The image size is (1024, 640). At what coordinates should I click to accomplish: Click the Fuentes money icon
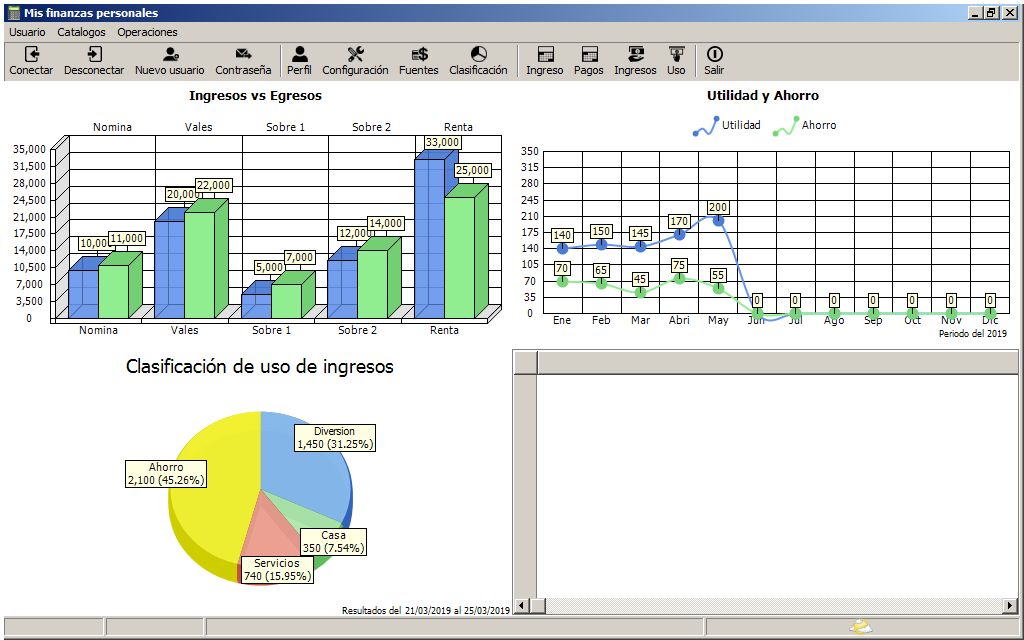click(x=419, y=55)
